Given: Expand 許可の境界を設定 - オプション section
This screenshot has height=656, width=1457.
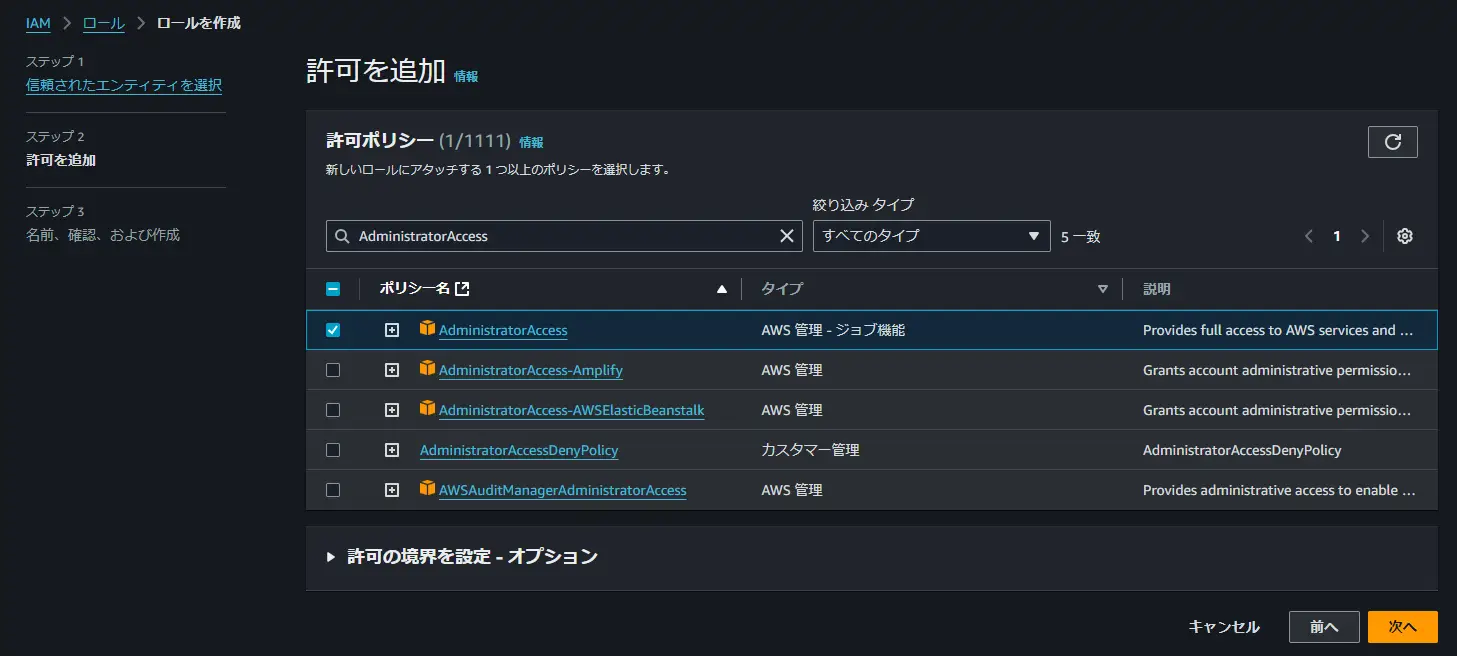Looking at the screenshot, I should (x=462, y=556).
